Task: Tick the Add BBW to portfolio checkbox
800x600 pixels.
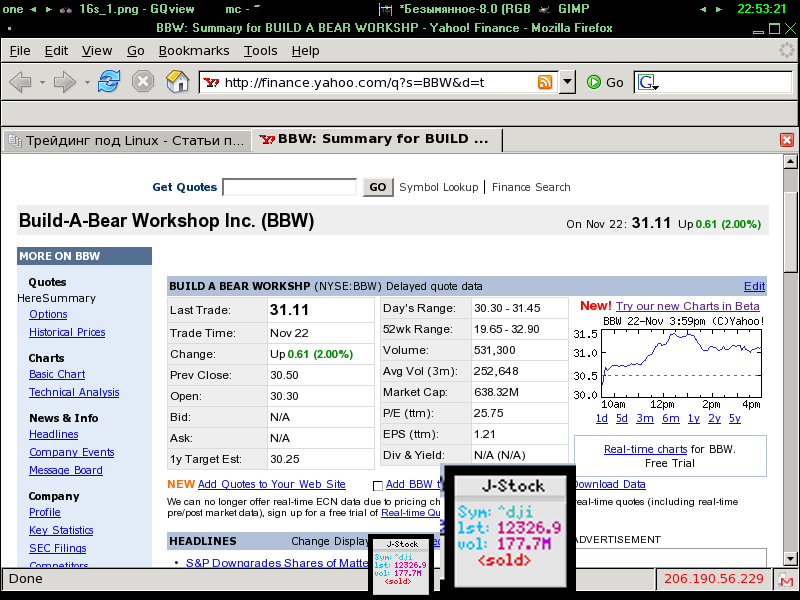Action: point(378,486)
